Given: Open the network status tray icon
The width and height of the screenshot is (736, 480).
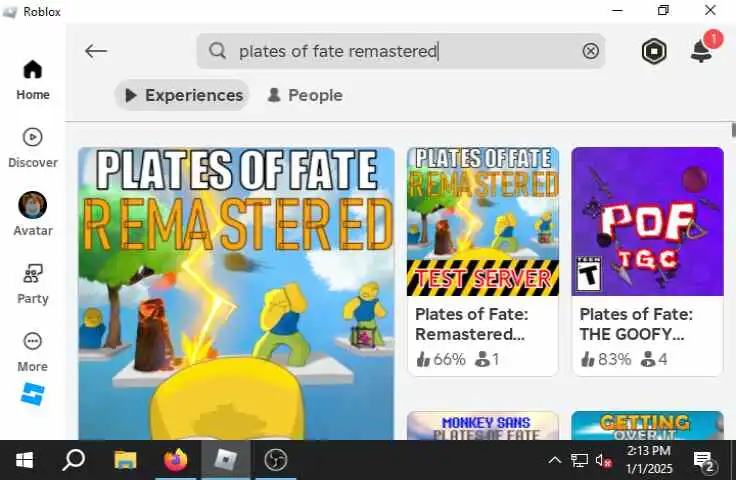Looking at the screenshot, I should click(x=579, y=461).
